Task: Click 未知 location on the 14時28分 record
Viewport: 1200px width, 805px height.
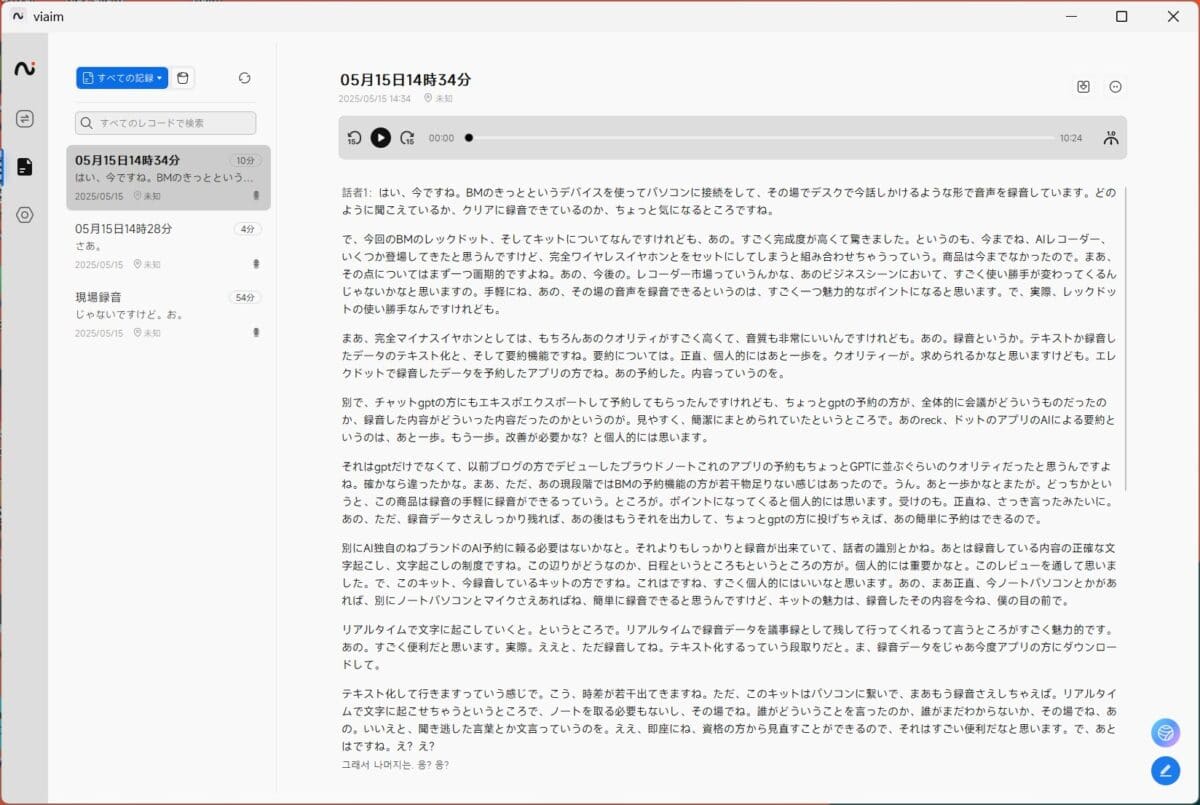Action: click(146, 265)
